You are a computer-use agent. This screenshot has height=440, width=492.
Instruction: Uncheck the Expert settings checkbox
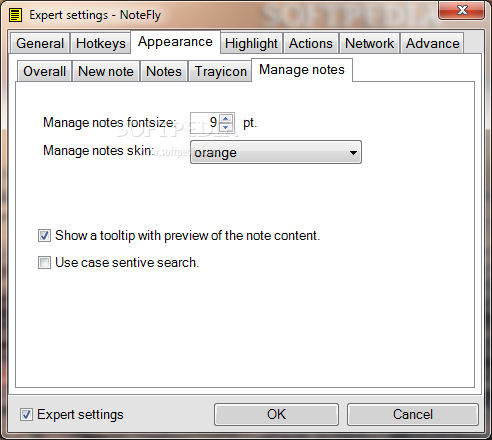26,415
